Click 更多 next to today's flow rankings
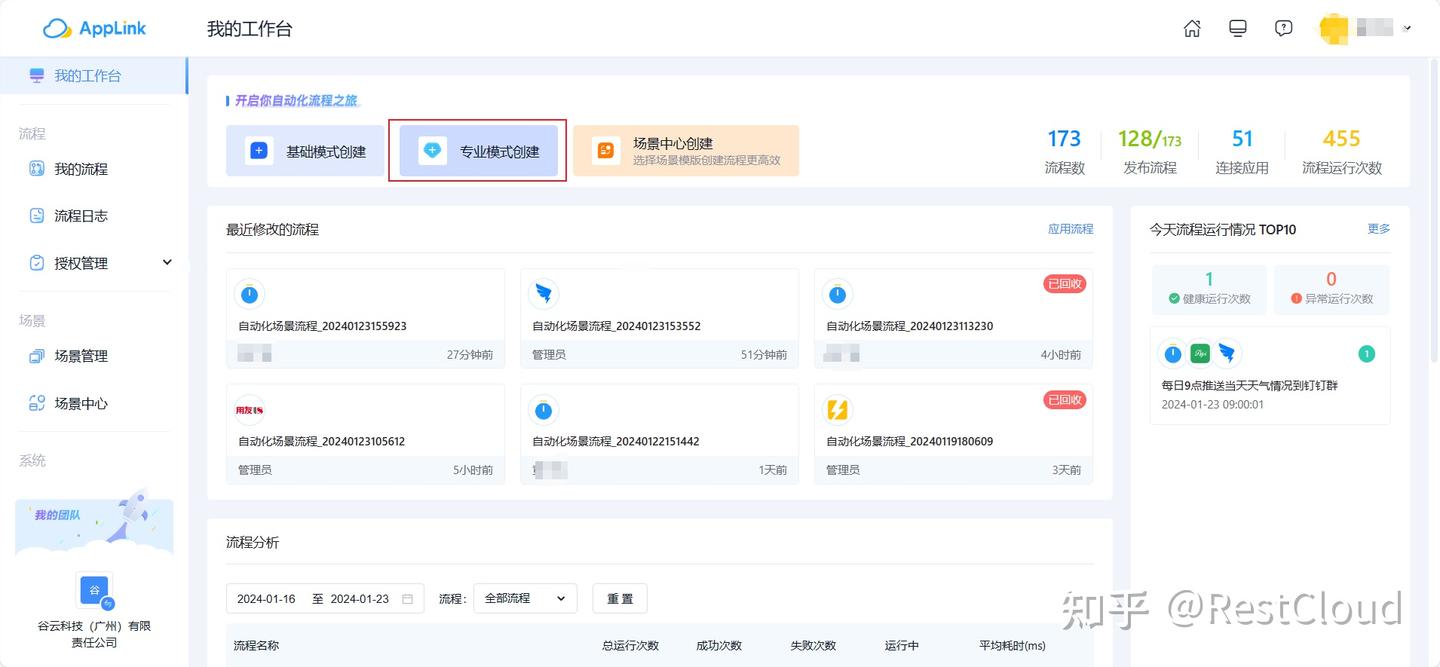Screen dimensions: 1440x667 pos(1378,229)
